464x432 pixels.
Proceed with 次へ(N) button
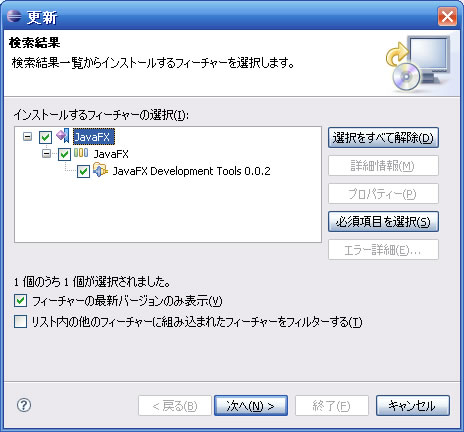tap(251, 406)
